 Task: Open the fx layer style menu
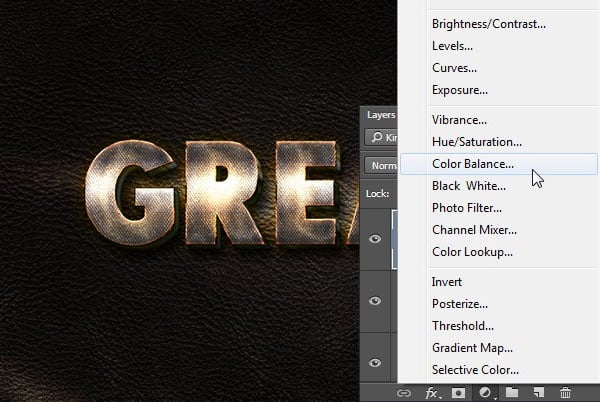point(433,393)
